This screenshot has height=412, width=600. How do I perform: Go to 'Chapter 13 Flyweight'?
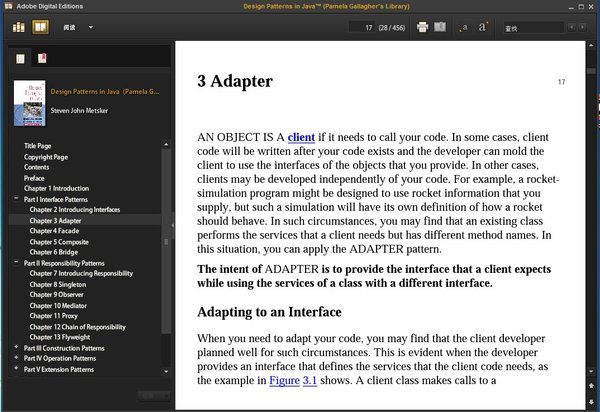click(60, 337)
